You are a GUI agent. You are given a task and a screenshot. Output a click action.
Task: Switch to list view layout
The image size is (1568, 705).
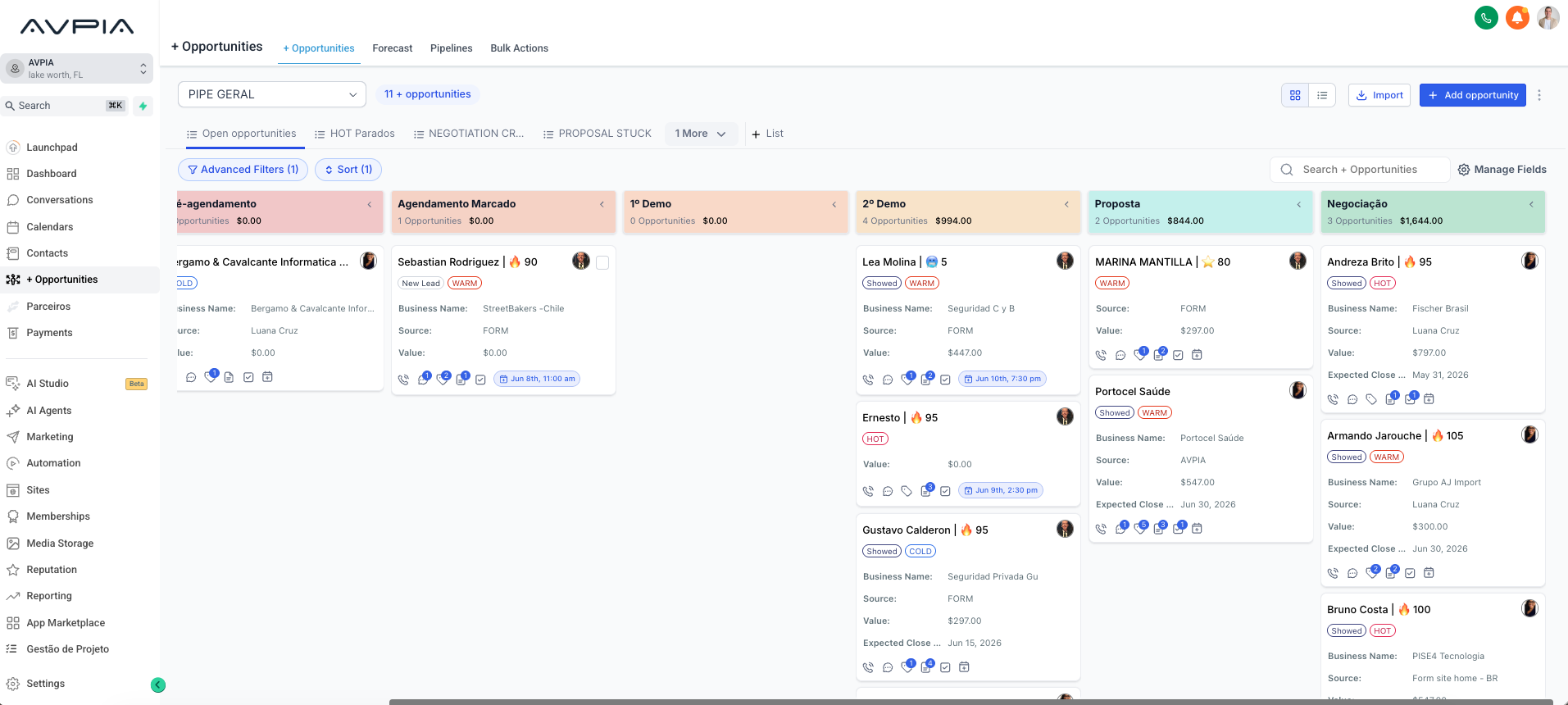point(1322,95)
